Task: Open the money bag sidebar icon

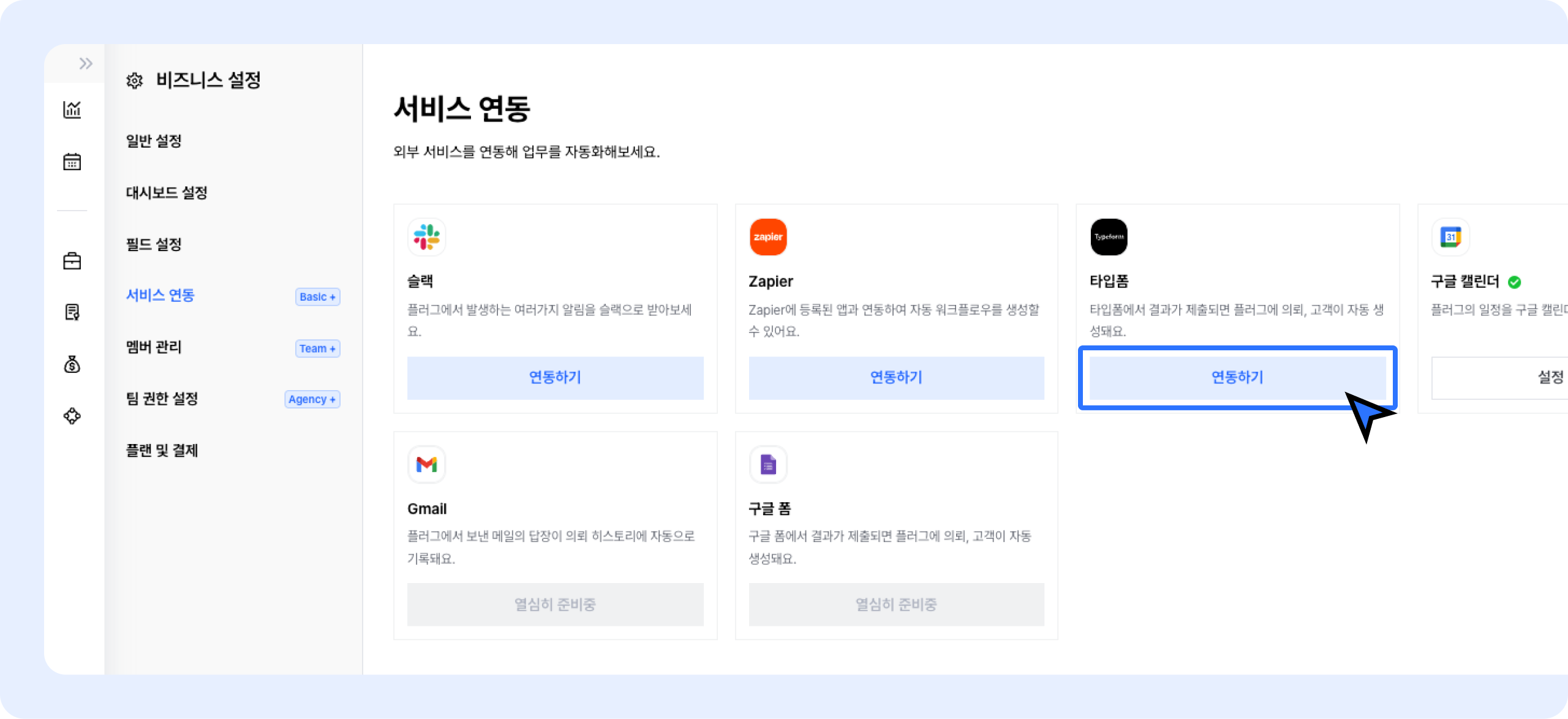Action: (72, 364)
